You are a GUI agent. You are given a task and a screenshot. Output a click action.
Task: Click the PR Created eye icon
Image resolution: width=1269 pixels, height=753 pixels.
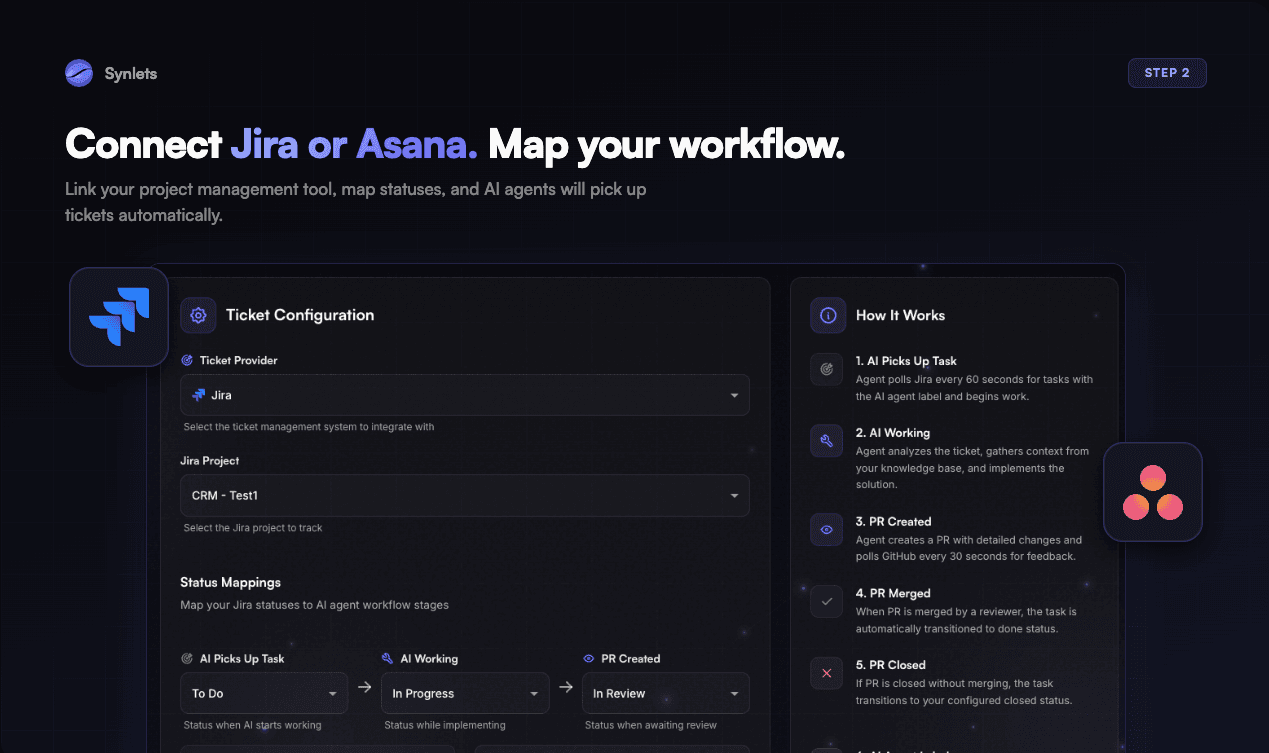[826, 529]
